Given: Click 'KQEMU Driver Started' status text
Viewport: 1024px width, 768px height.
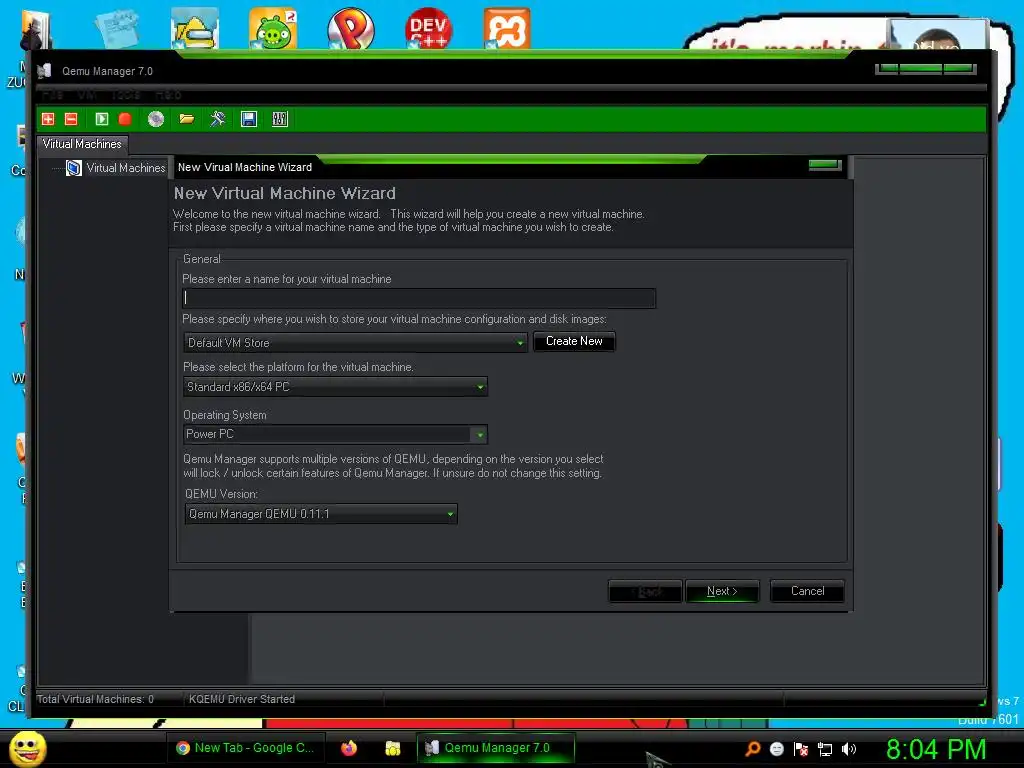Looking at the screenshot, I should (242, 699).
